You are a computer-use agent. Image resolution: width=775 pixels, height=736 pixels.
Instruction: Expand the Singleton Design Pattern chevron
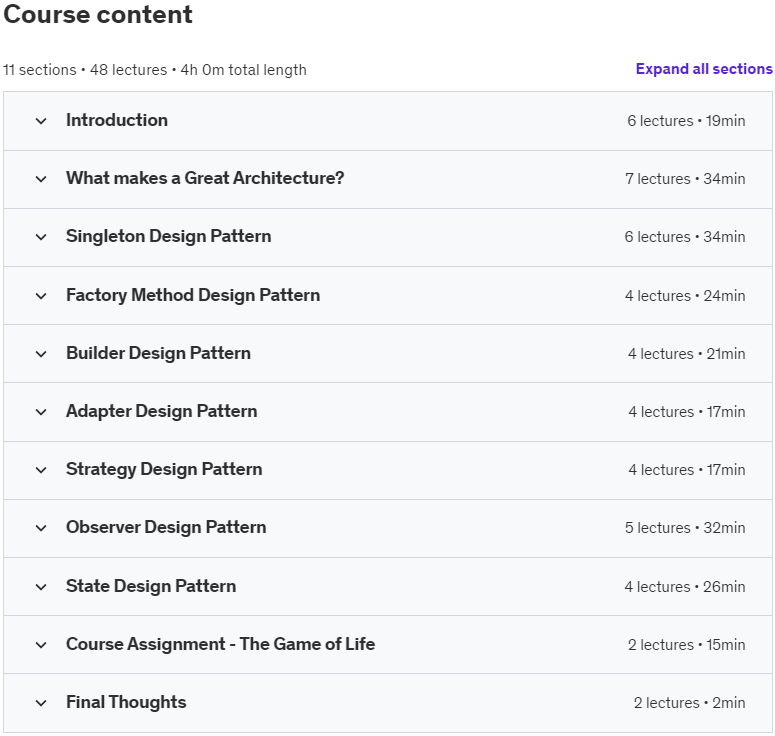tap(42, 237)
